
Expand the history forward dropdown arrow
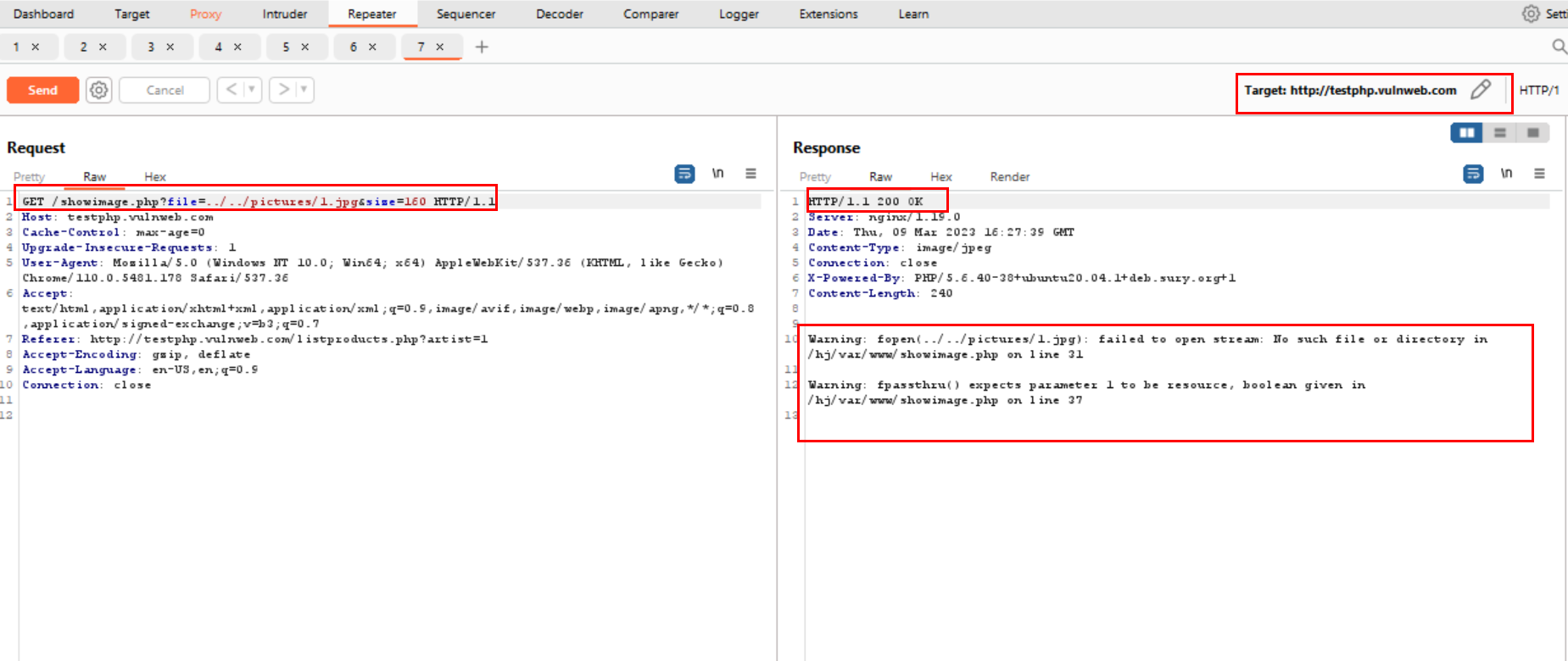pyautogui.click(x=304, y=90)
